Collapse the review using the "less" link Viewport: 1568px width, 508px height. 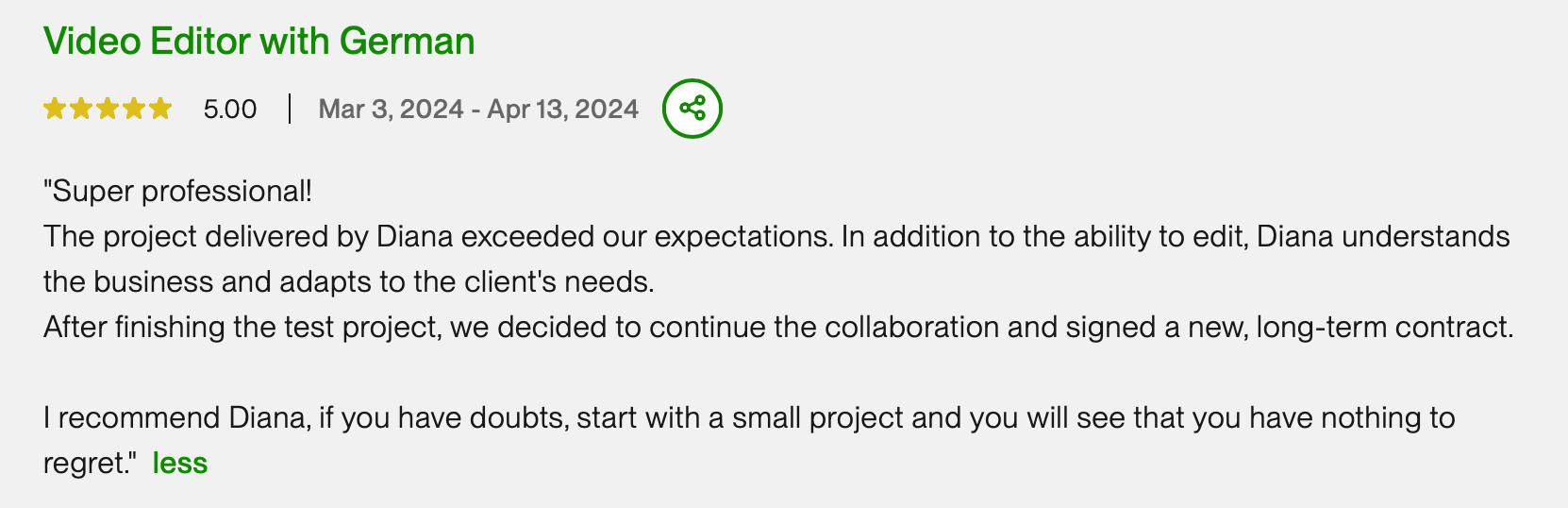coord(179,464)
